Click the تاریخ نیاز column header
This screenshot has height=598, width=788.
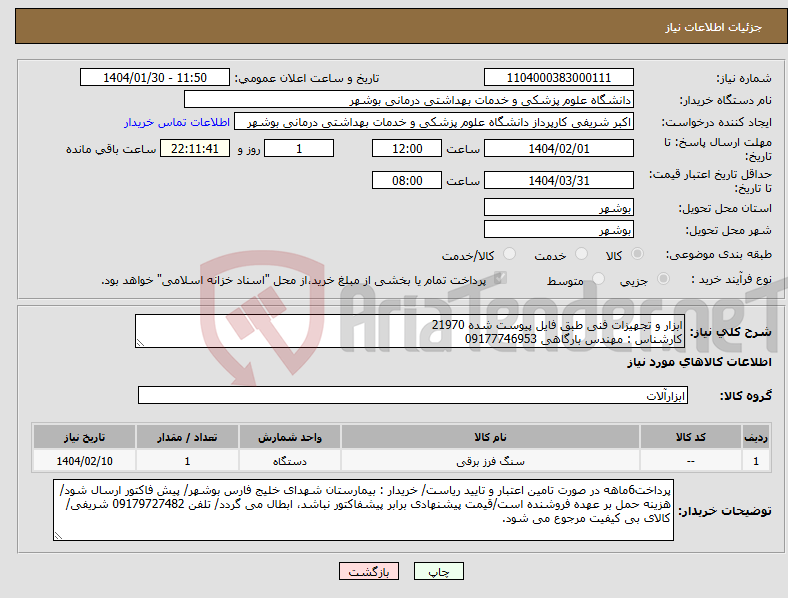coord(84,437)
